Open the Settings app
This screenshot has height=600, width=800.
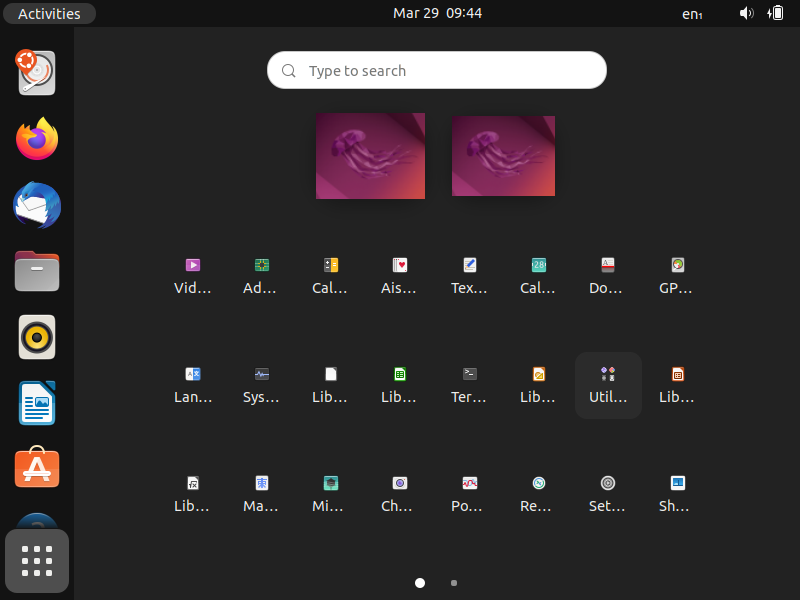(608, 494)
